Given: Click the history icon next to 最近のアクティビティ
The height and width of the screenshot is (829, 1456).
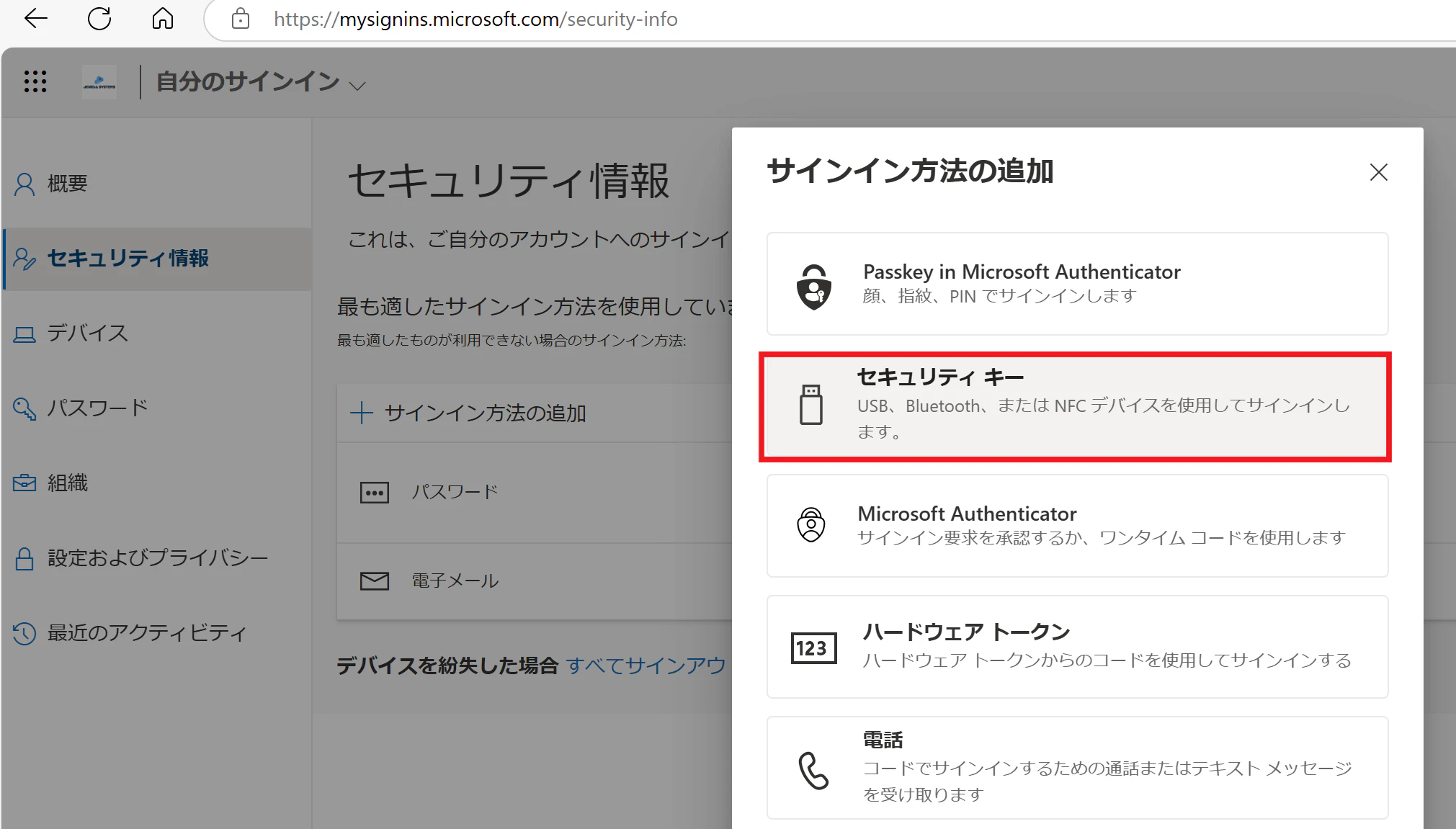Looking at the screenshot, I should point(24,633).
